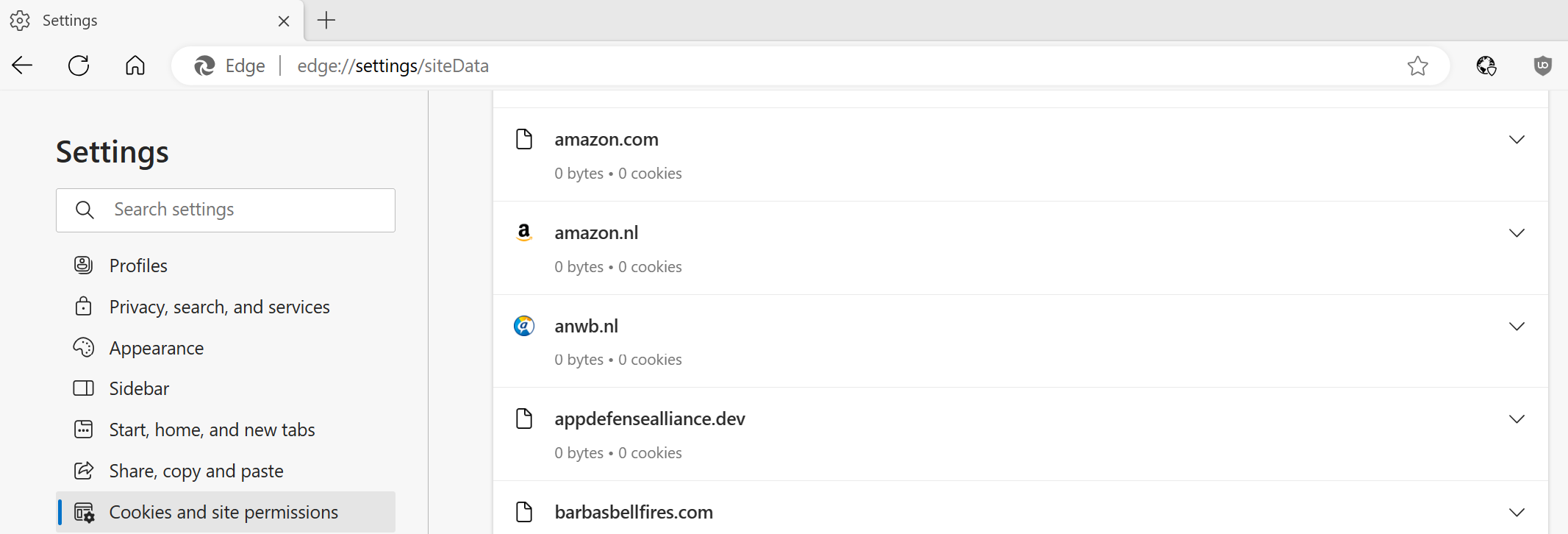
Task: Open Profiles settings section
Action: pos(138,266)
